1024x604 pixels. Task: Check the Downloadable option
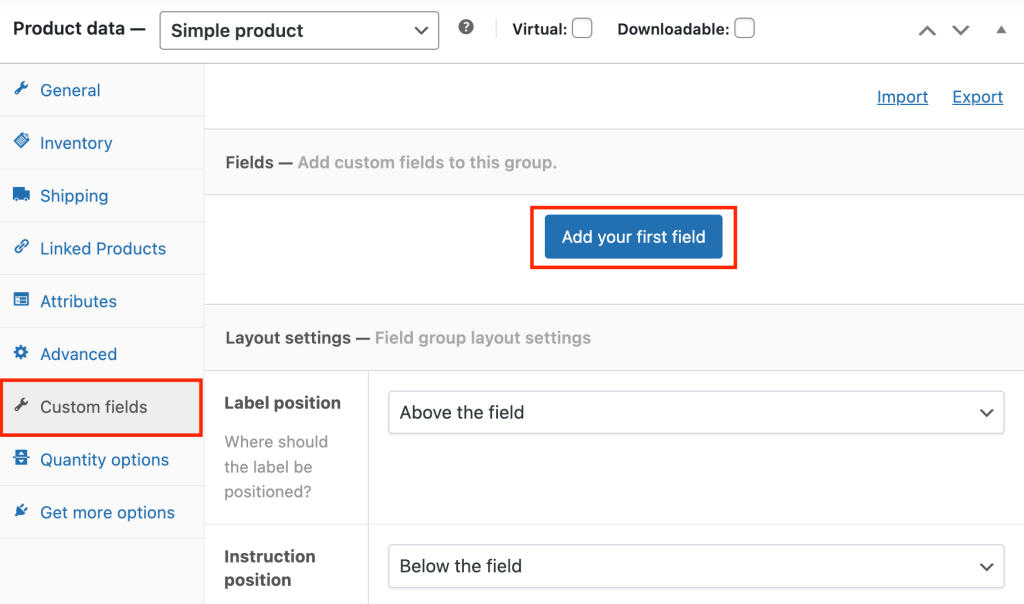pos(744,29)
